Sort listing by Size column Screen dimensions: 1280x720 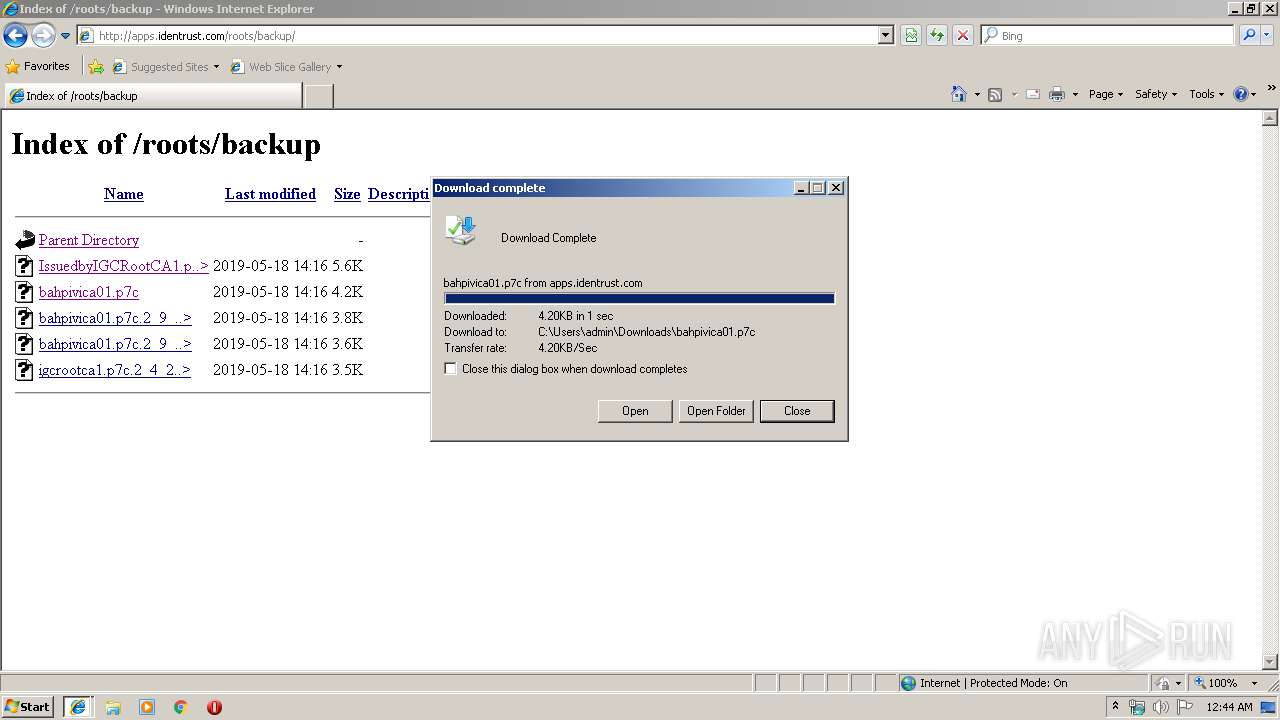[347, 194]
